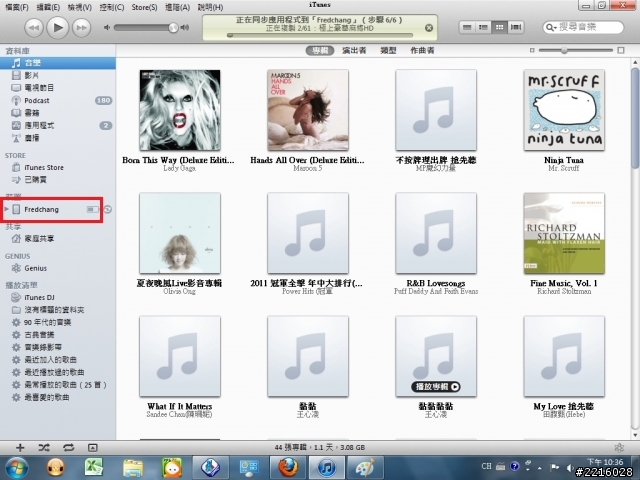Select the Artists tab
The width and height of the screenshot is (640, 480).
tap(354, 51)
